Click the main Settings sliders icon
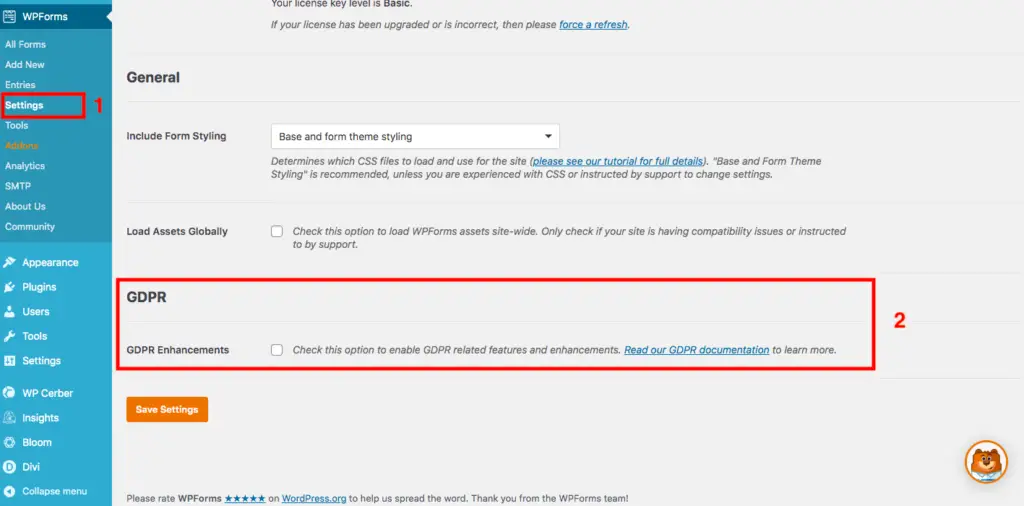The width and height of the screenshot is (1024, 506). pyautogui.click(x=9, y=360)
